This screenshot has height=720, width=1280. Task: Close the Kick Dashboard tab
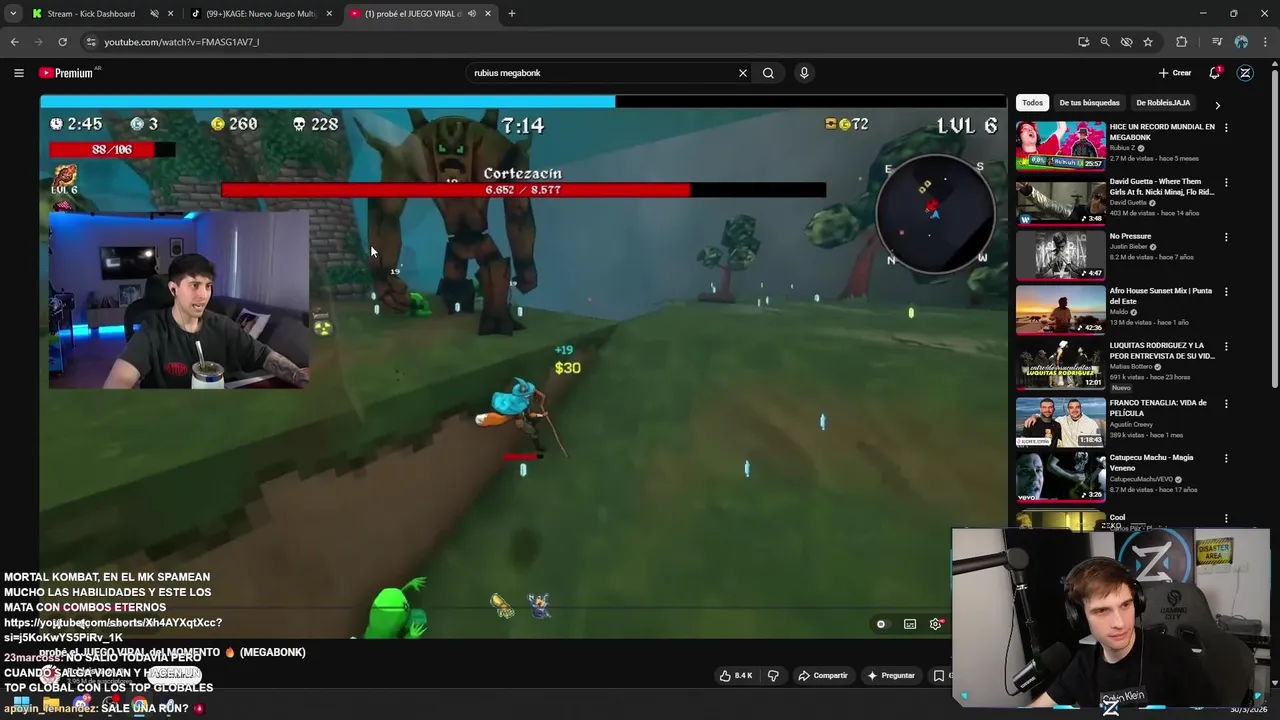click(171, 14)
